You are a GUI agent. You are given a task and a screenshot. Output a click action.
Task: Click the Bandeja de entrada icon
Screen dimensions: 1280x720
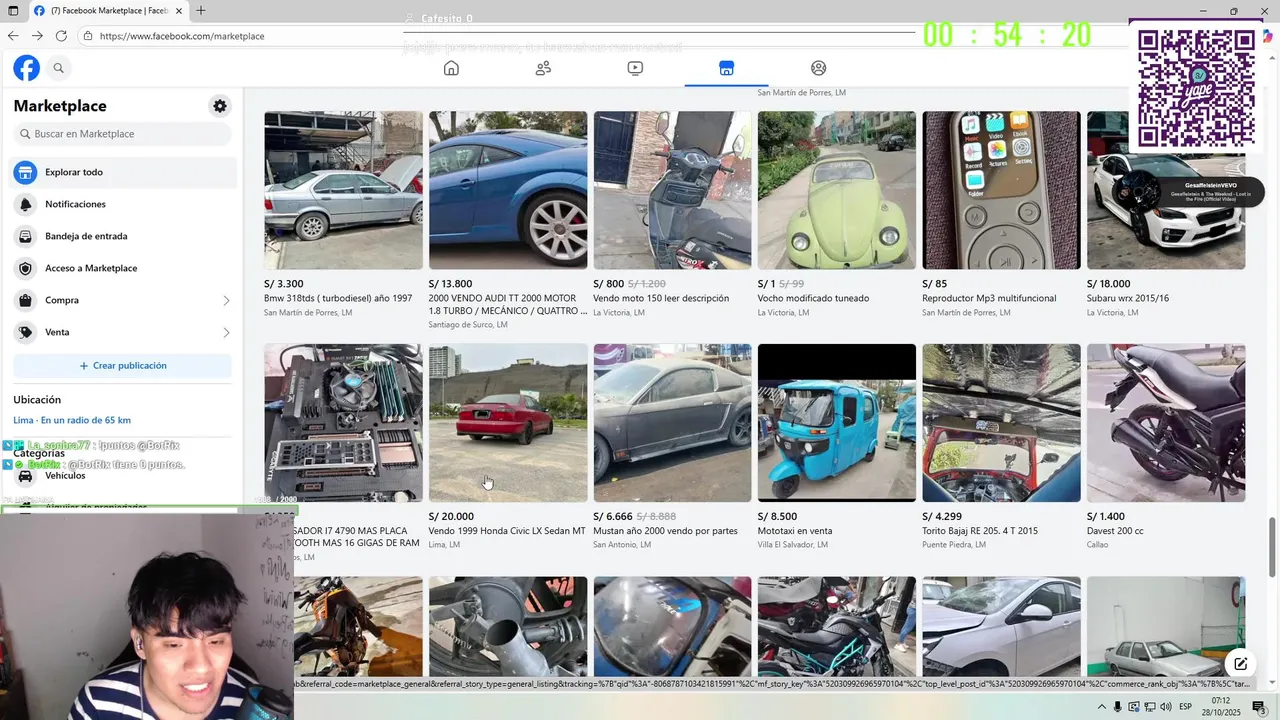[x=25, y=236]
